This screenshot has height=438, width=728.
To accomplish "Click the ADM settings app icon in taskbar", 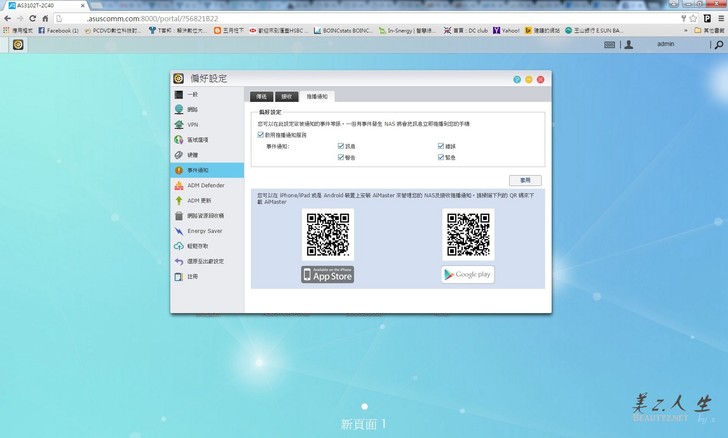I will point(18,45).
